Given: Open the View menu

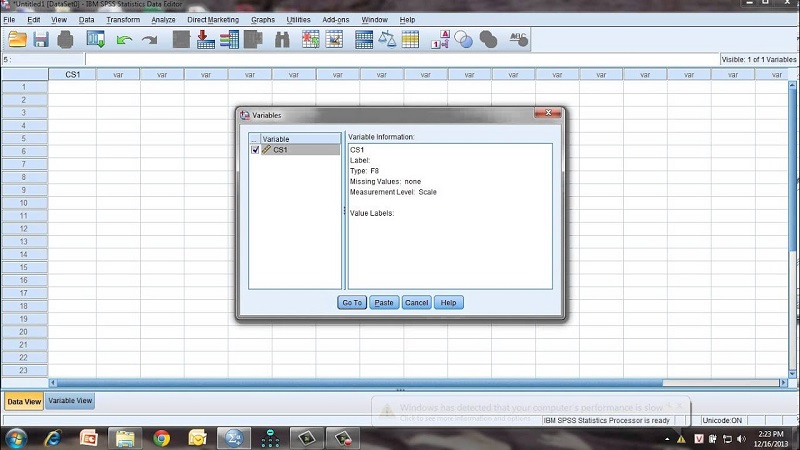Looking at the screenshot, I should click(59, 19).
